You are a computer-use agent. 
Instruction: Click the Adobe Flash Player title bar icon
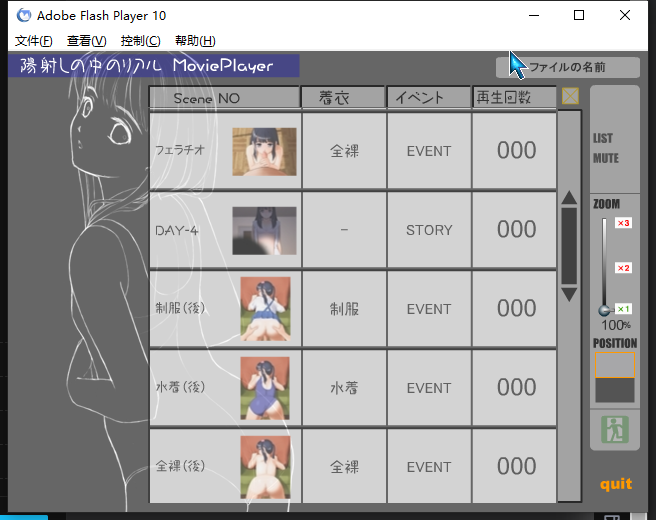tap(23, 15)
